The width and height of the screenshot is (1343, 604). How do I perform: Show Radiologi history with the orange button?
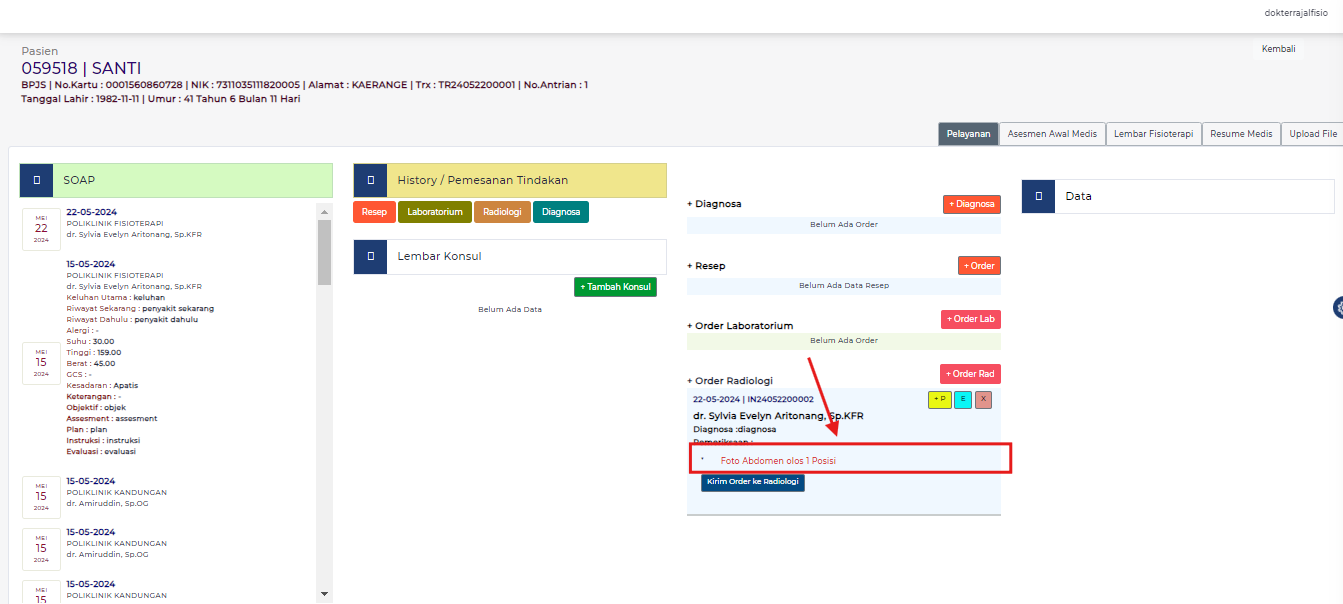click(x=502, y=212)
